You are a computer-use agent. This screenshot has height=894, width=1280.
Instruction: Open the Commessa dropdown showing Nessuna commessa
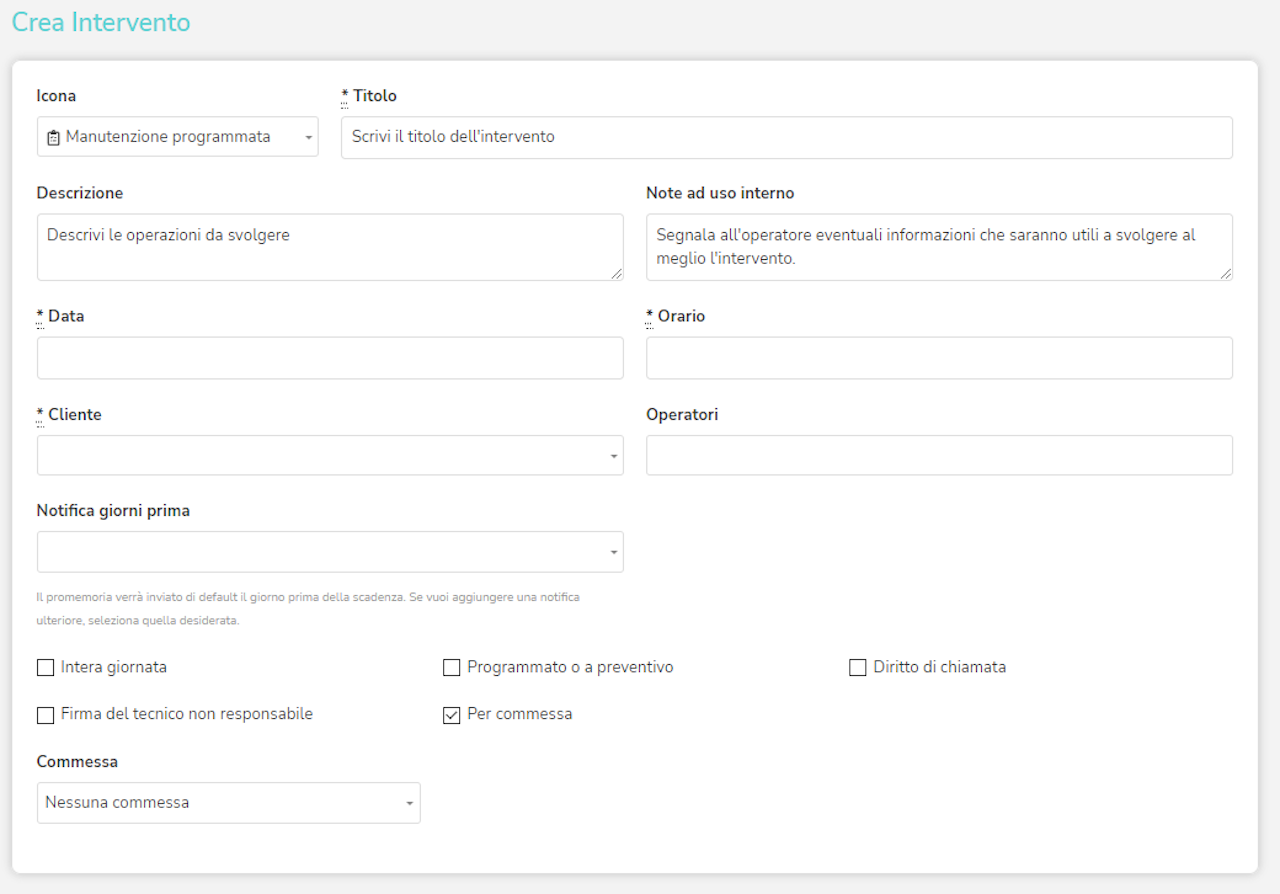(x=228, y=803)
